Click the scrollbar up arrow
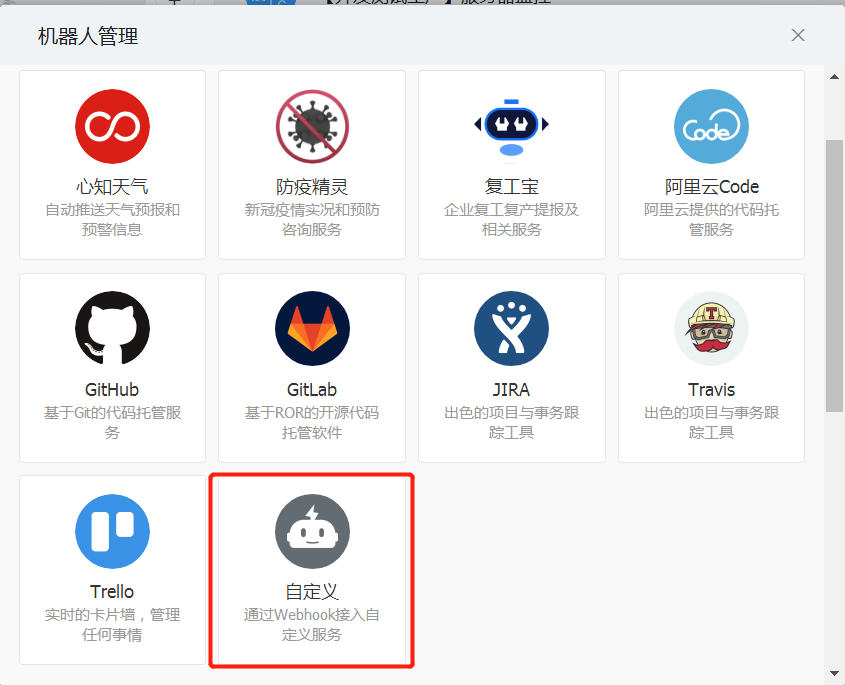This screenshot has height=685, width=845. pyautogui.click(x=834, y=77)
